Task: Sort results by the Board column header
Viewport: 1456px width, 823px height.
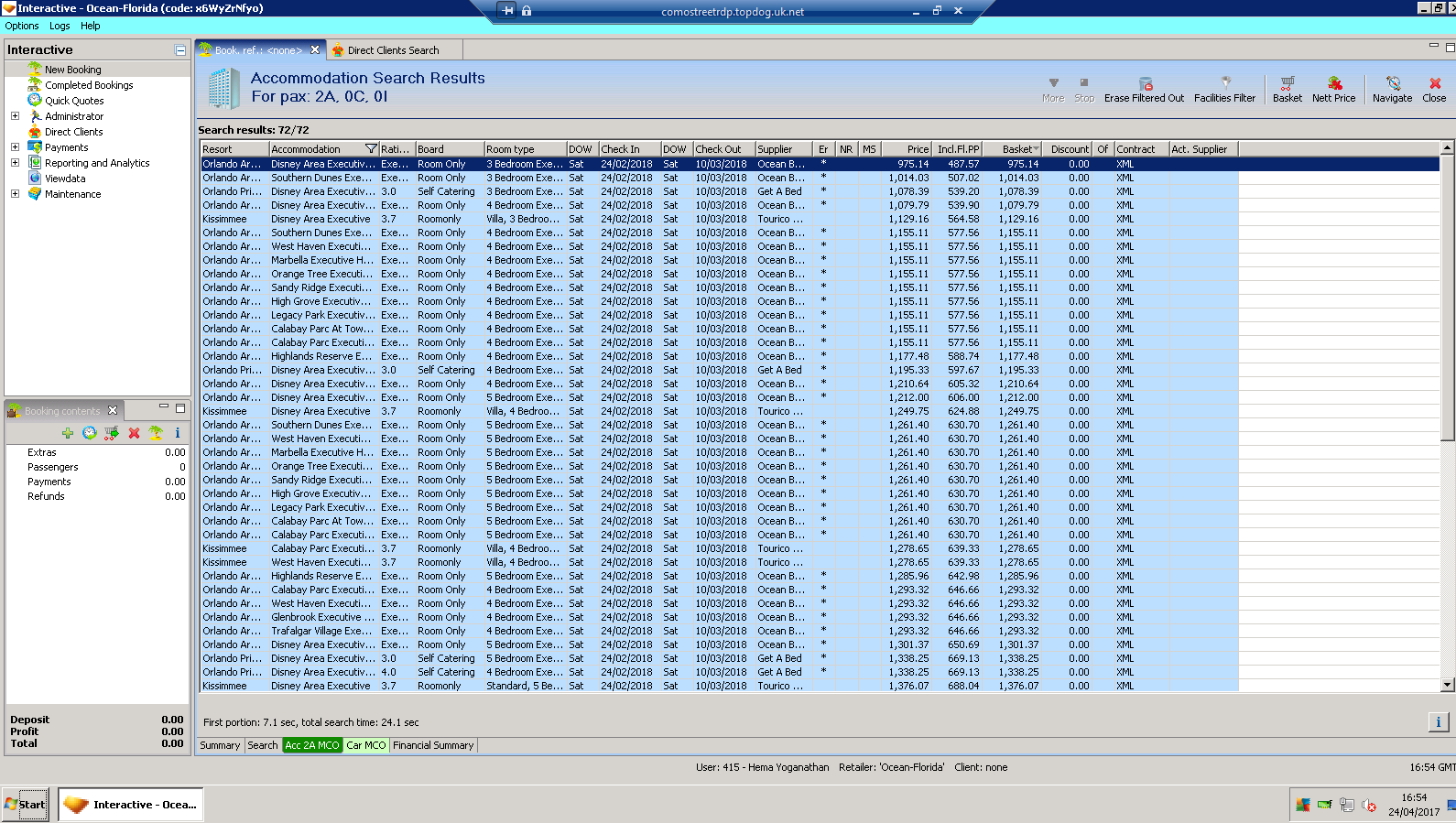Action: point(450,149)
